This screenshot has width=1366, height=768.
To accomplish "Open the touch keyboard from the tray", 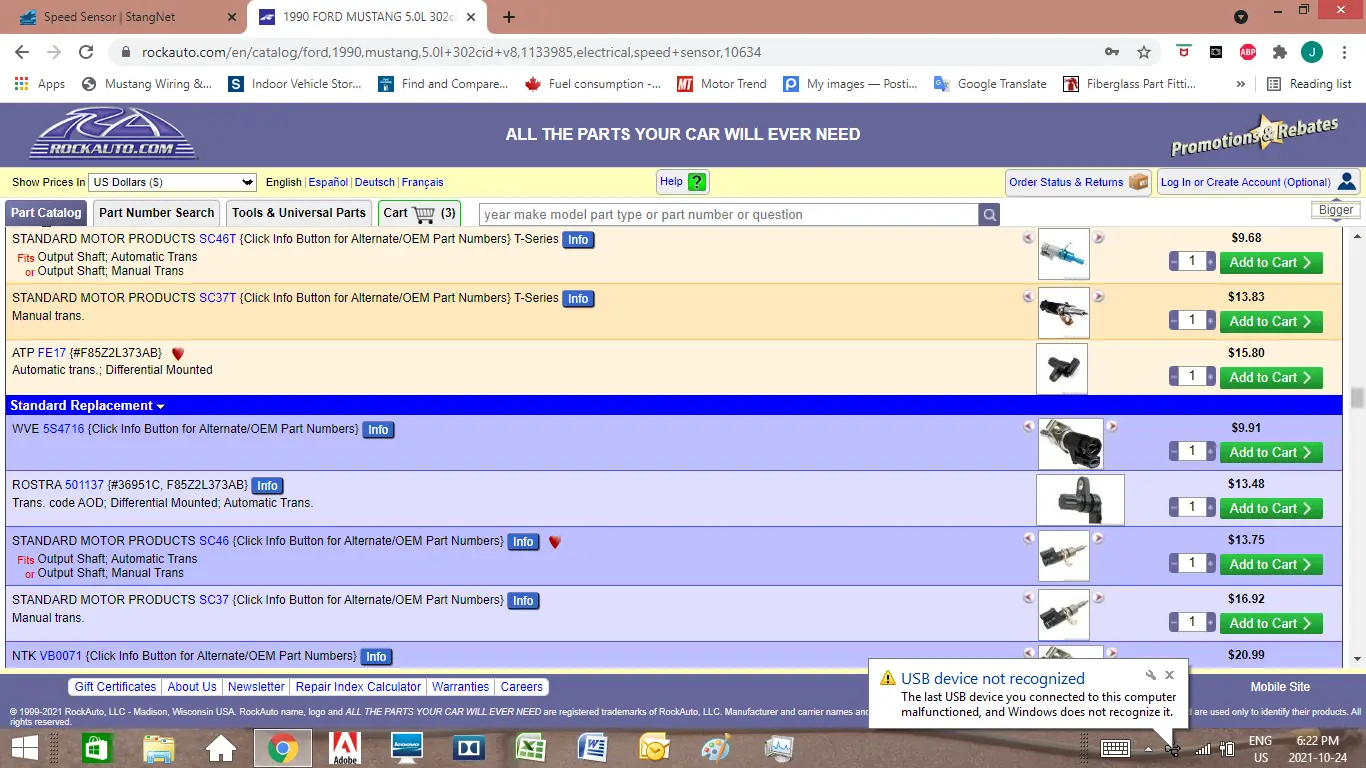I will point(1115,748).
